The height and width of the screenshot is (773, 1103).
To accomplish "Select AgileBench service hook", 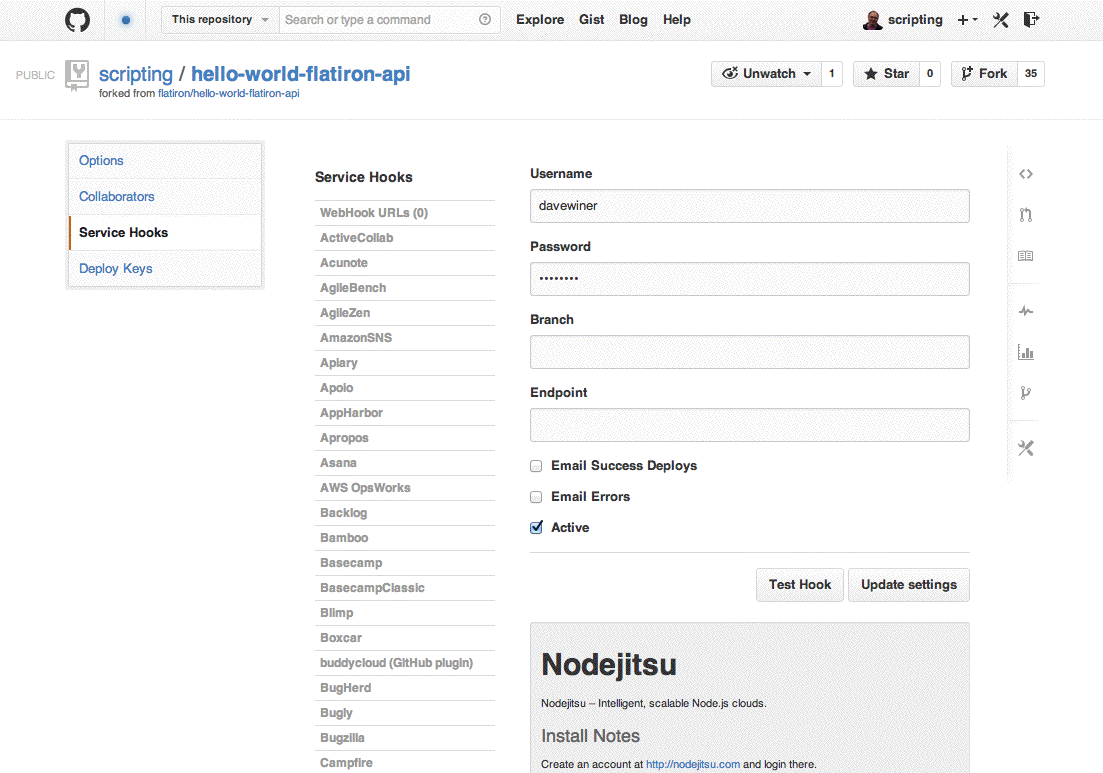I will pos(405,288).
